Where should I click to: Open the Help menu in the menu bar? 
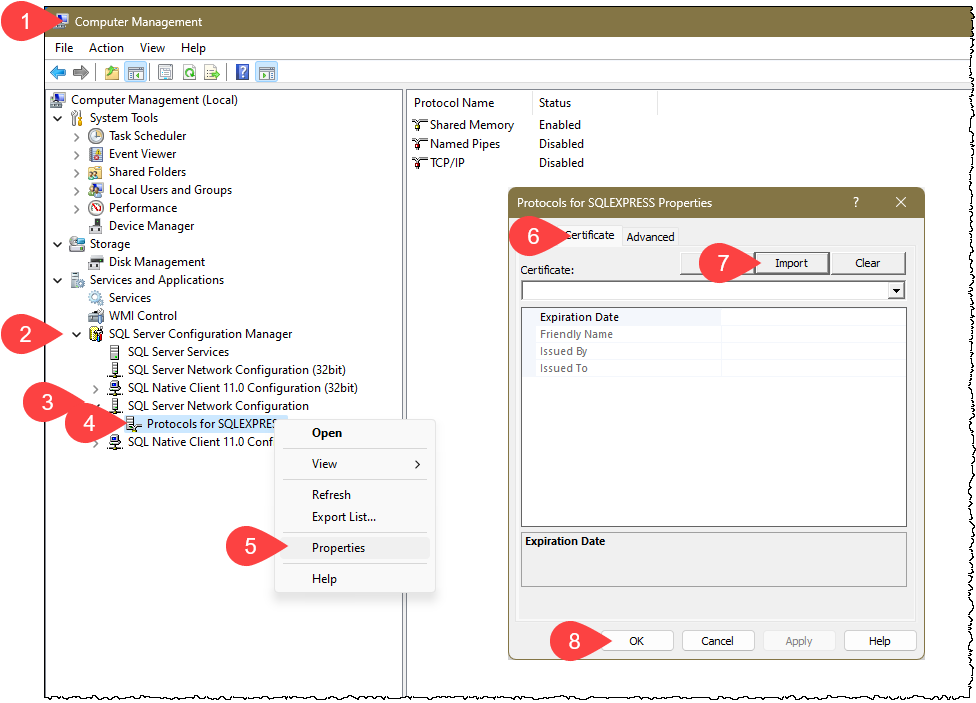click(194, 48)
